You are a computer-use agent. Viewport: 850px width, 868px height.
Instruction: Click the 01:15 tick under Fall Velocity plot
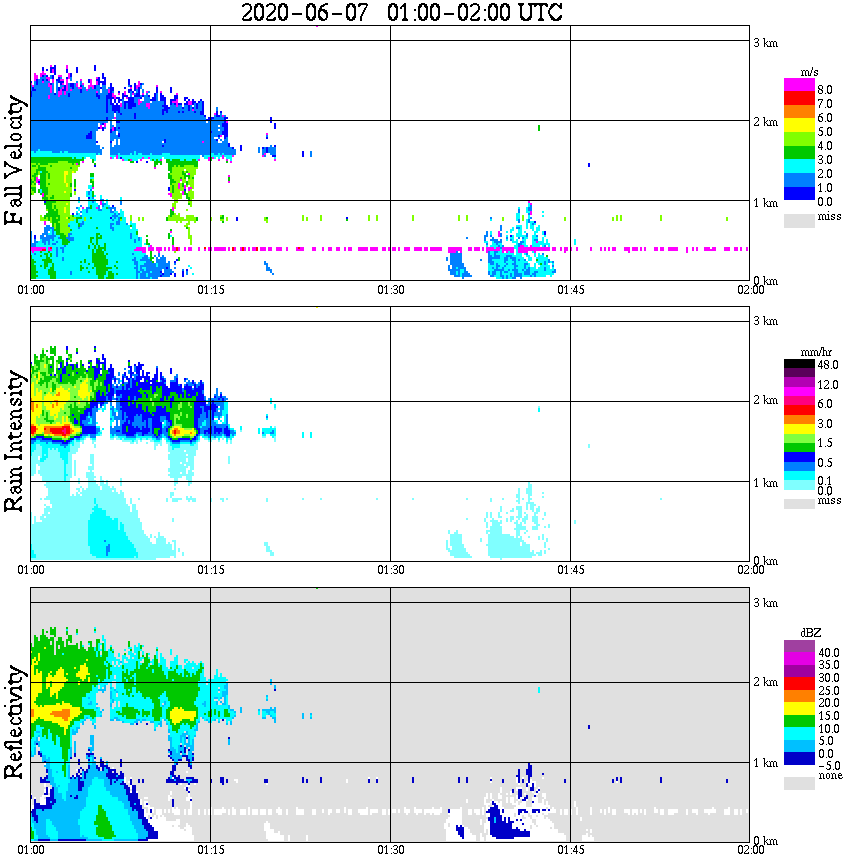[211, 290]
